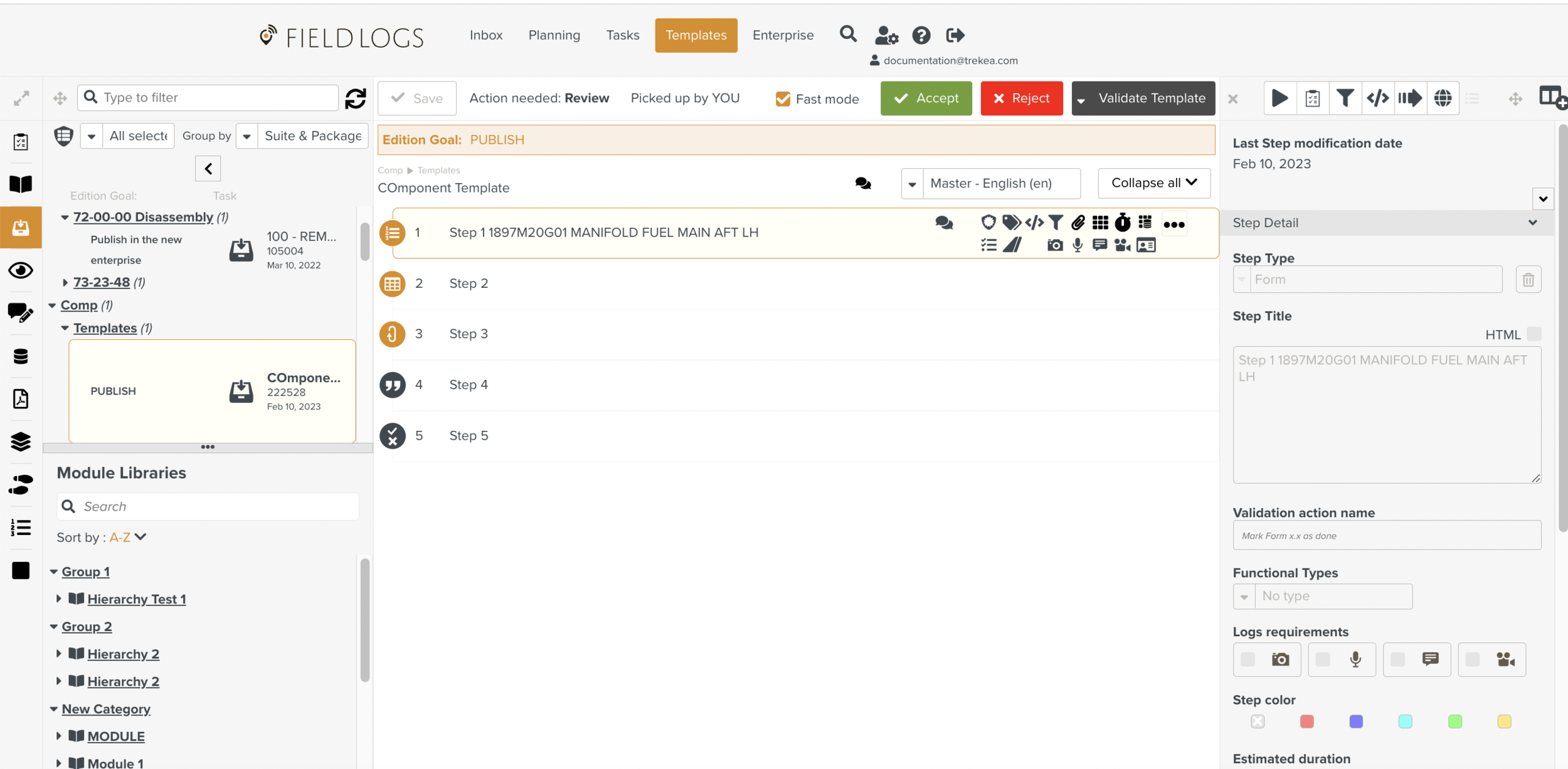Click the red Reject button
1568x769 pixels.
pos(1021,98)
